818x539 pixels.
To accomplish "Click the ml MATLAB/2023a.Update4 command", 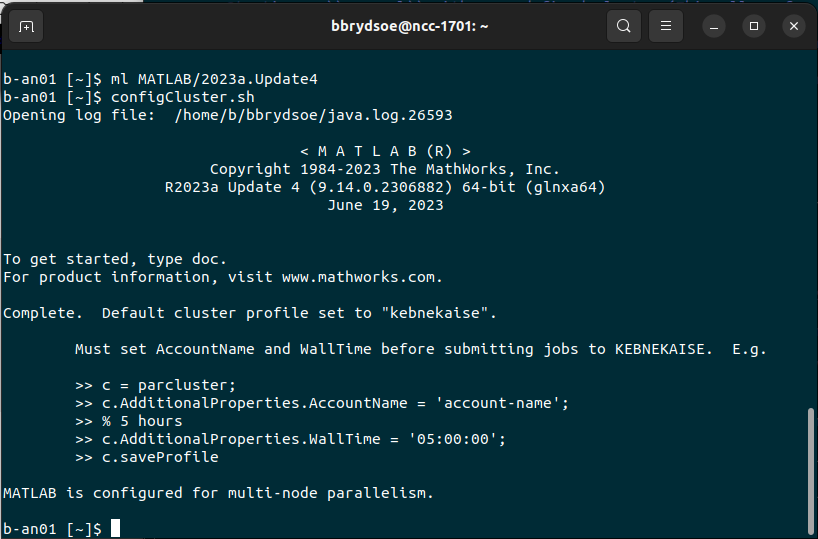I will tap(214, 79).
